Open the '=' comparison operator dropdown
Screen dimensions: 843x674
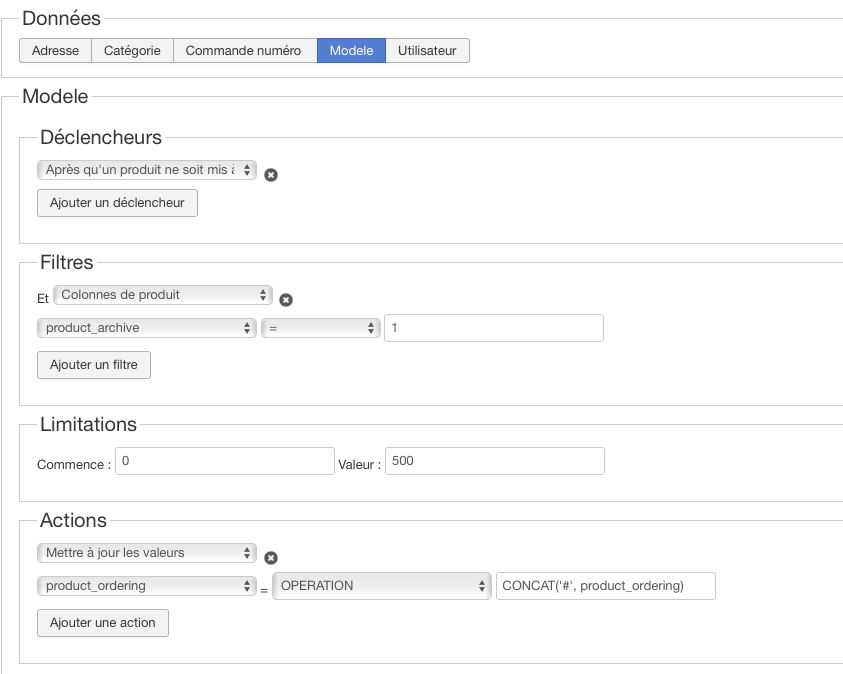coord(321,328)
